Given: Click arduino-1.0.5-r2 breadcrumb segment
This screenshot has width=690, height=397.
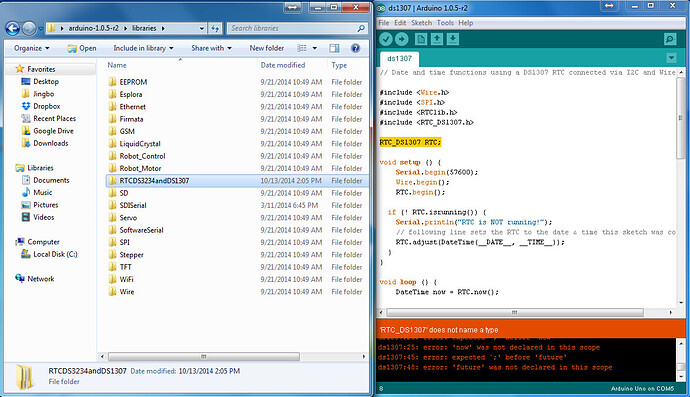Looking at the screenshot, I should [93, 28].
